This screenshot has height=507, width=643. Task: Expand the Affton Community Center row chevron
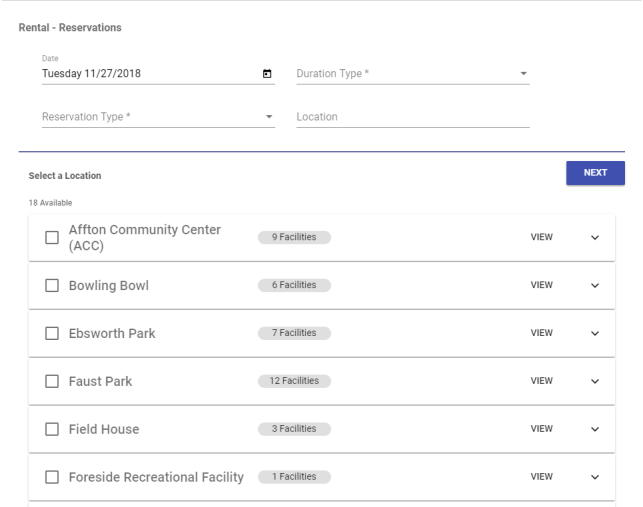pos(595,238)
